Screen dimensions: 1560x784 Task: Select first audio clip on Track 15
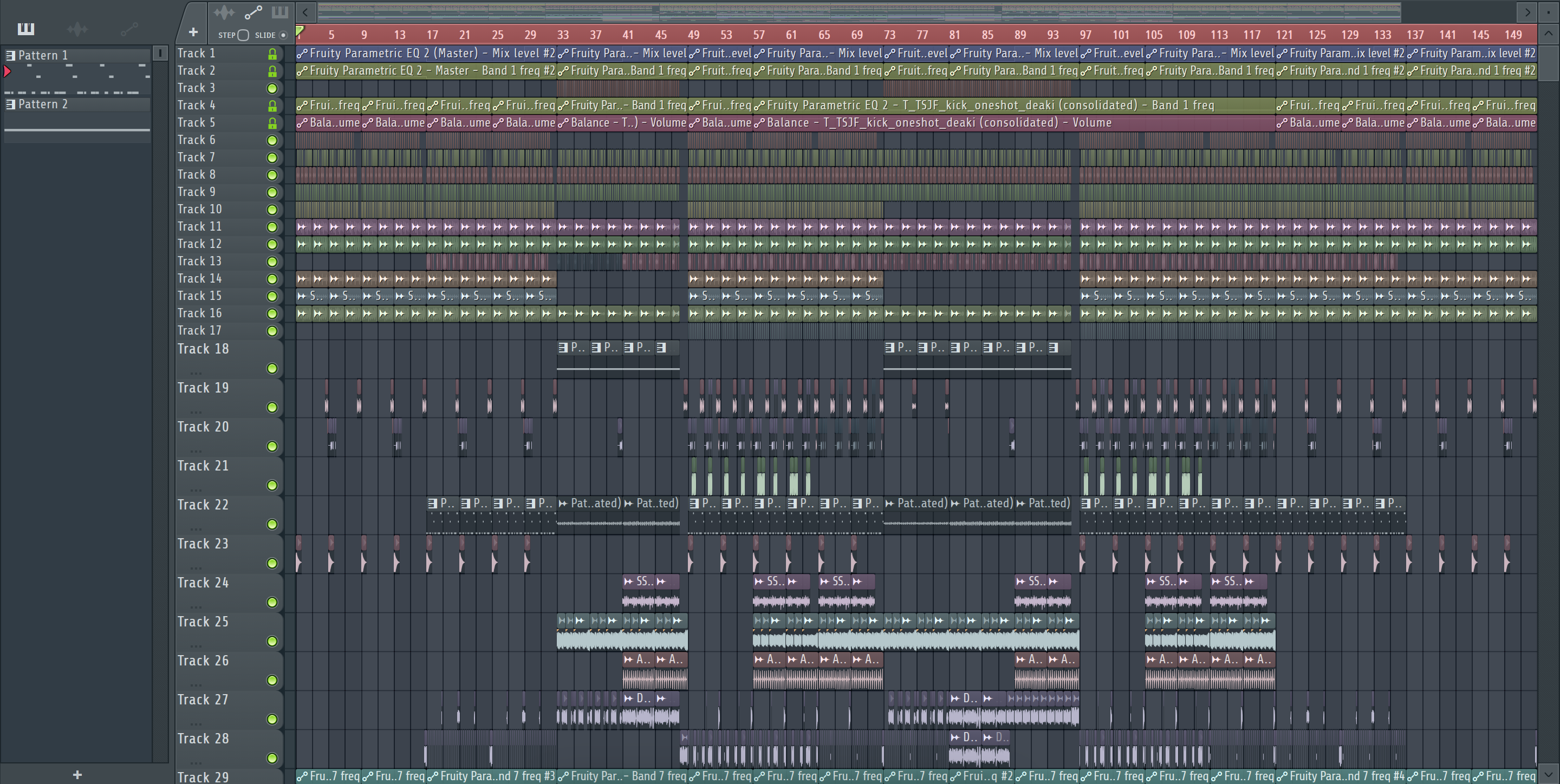point(312,296)
